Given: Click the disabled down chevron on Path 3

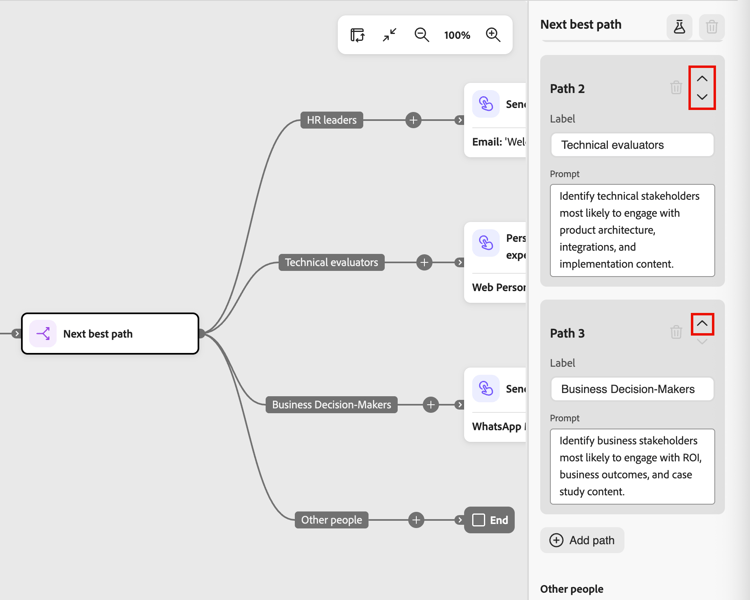Looking at the screenshot, I should coord(702,341).
